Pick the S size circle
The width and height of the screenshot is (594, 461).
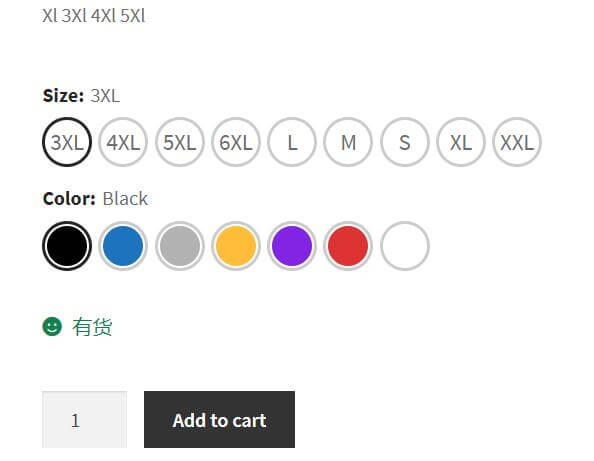[405, 142]
